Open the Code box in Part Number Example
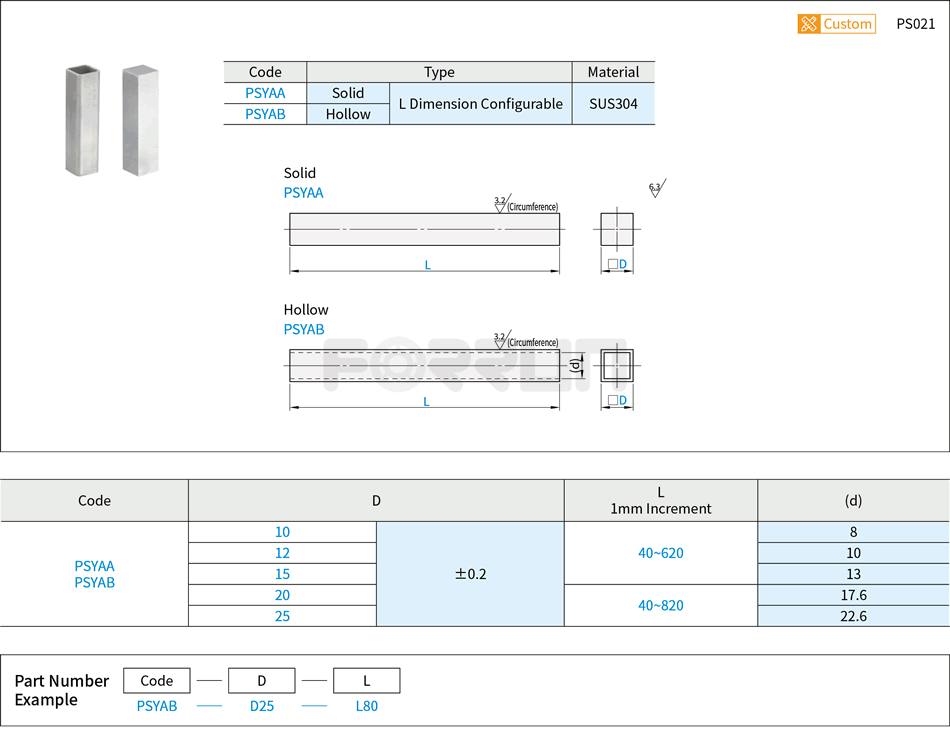The height and width of the screenshot is (730, 950). (156, 680)
